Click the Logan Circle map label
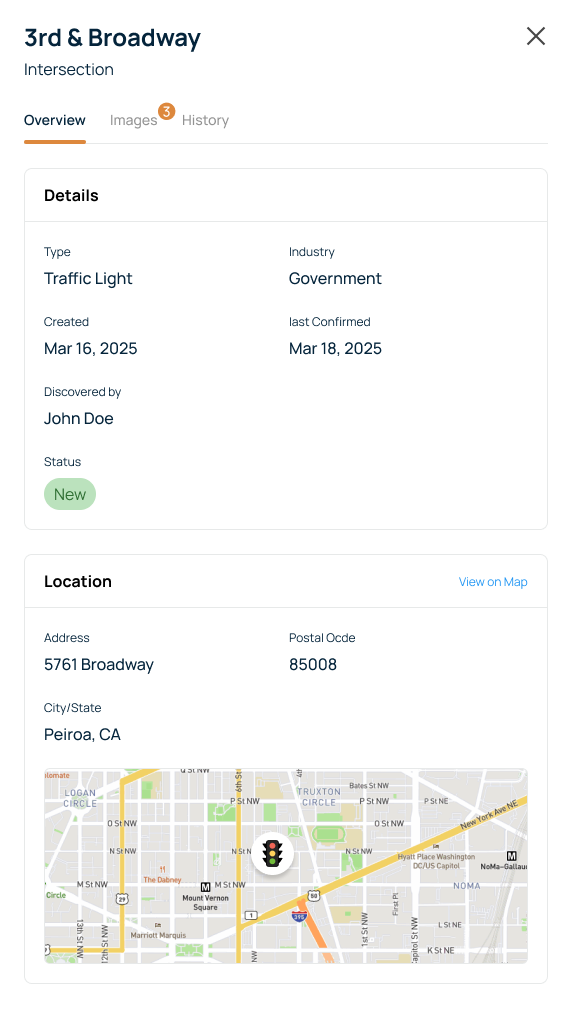Image resolution: width=572 pixels, height=1024 pixels. point(80,798)
